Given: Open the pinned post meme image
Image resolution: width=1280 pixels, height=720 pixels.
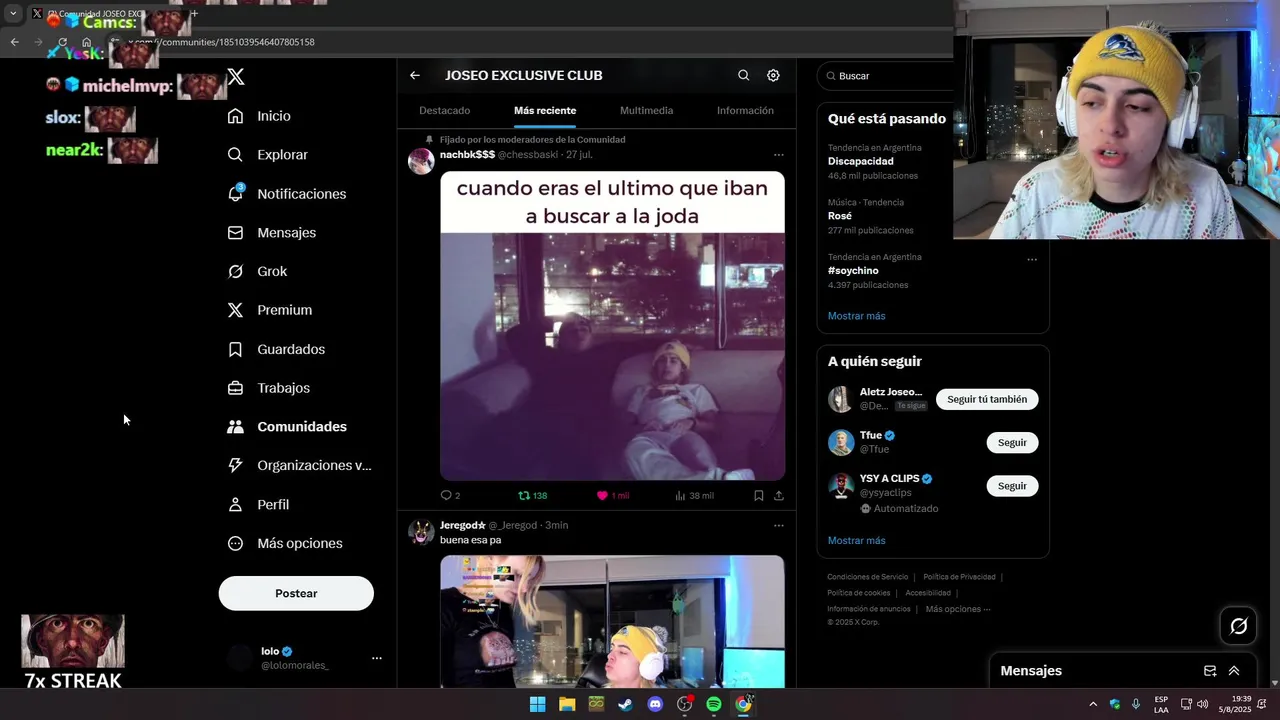Looking at the screenshot, I should 612,326.
